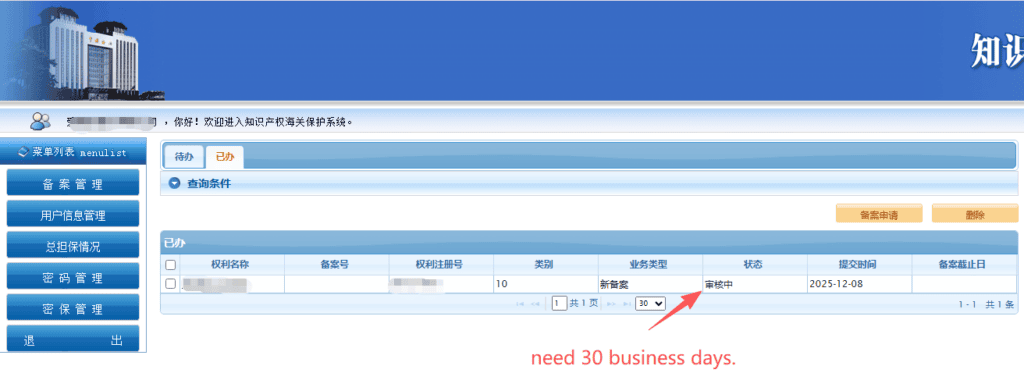Go to first page pager icon

click(520, 304)
